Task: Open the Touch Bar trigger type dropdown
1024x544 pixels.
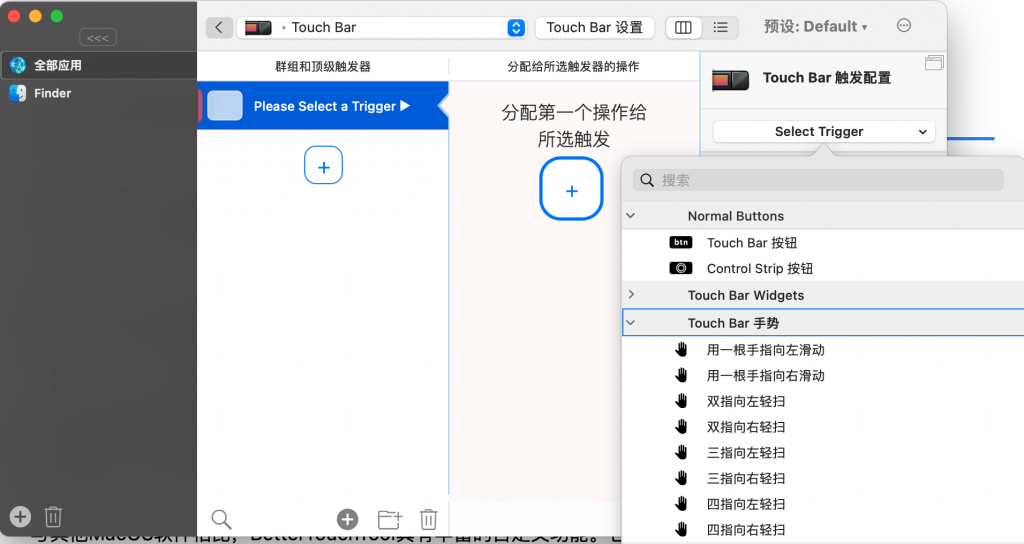Action: coord(381,27)
